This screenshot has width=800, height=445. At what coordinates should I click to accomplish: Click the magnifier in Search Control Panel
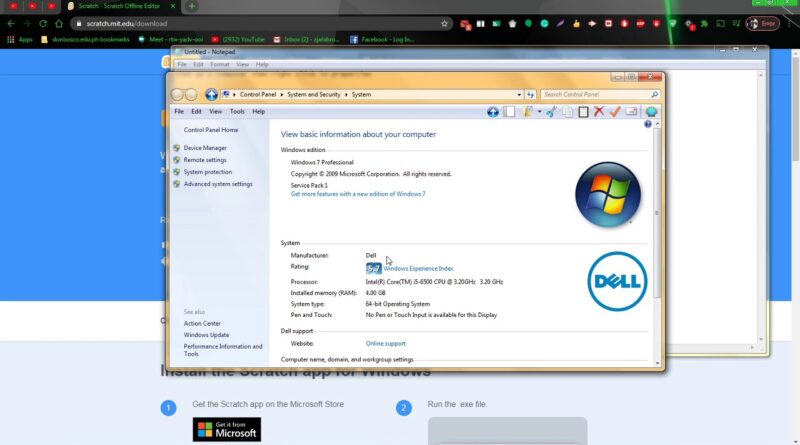coord(655,94)
